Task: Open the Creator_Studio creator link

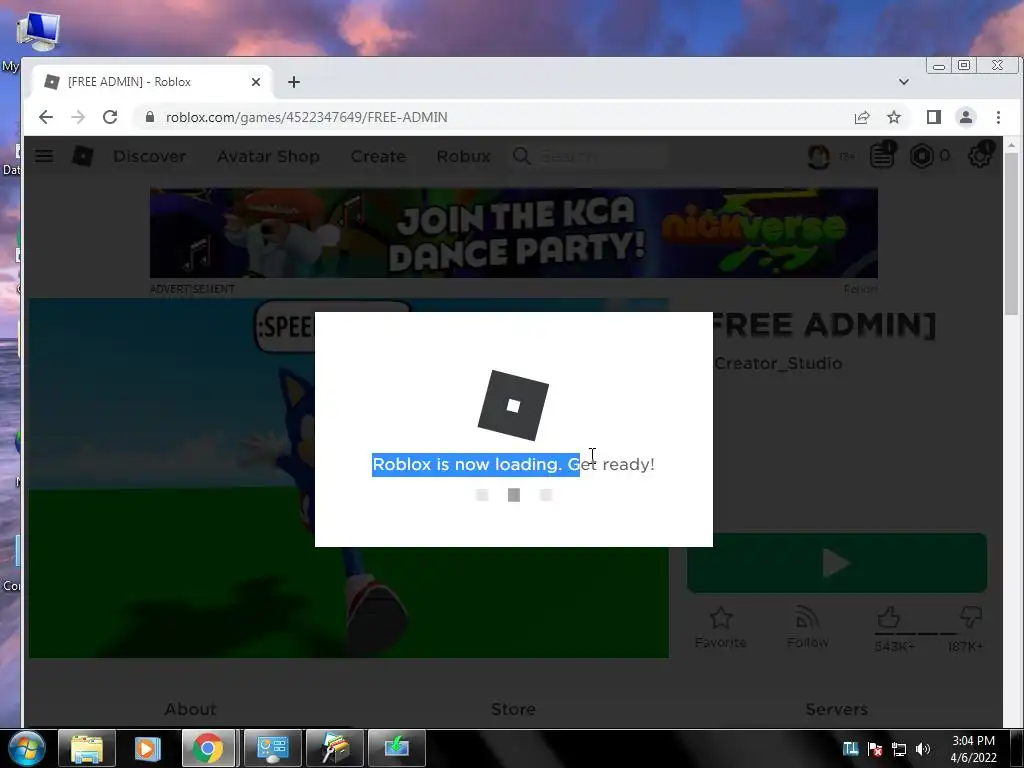Action: point(778,363)
